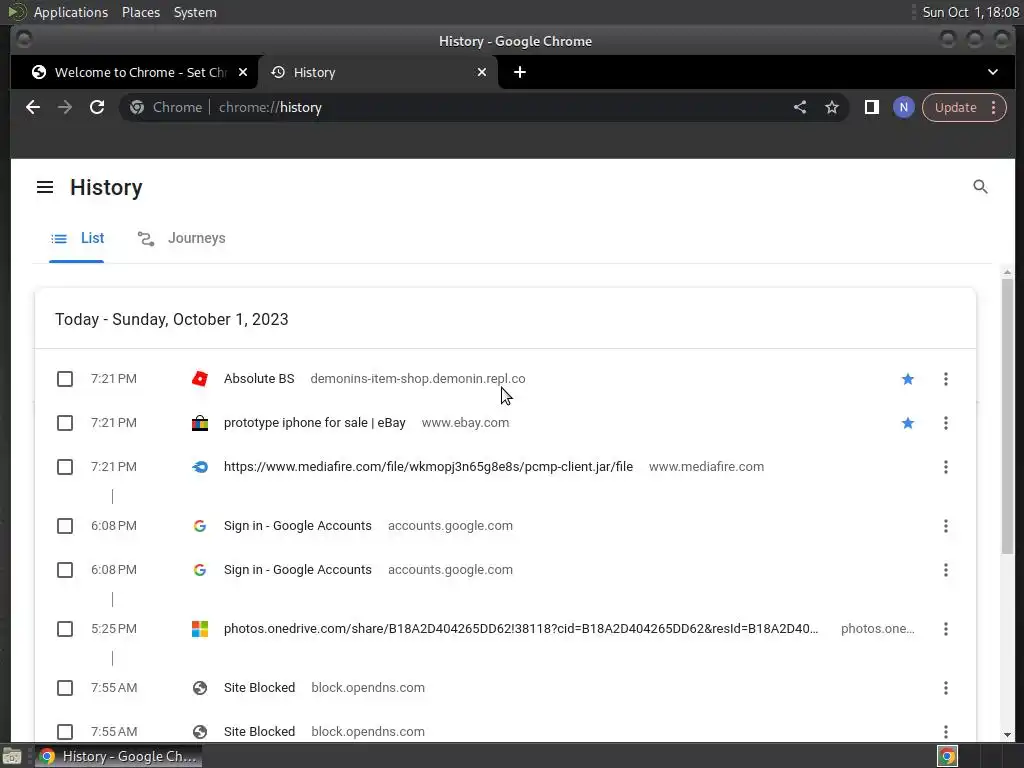Open the Applications menu
This screenshot has height=768, width=1024.
tap(71, 12)
